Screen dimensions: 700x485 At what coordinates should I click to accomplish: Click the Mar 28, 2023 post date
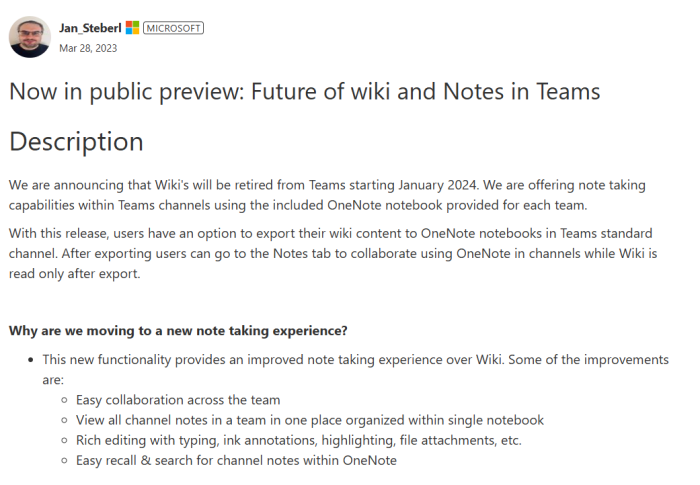click(88, 48)
